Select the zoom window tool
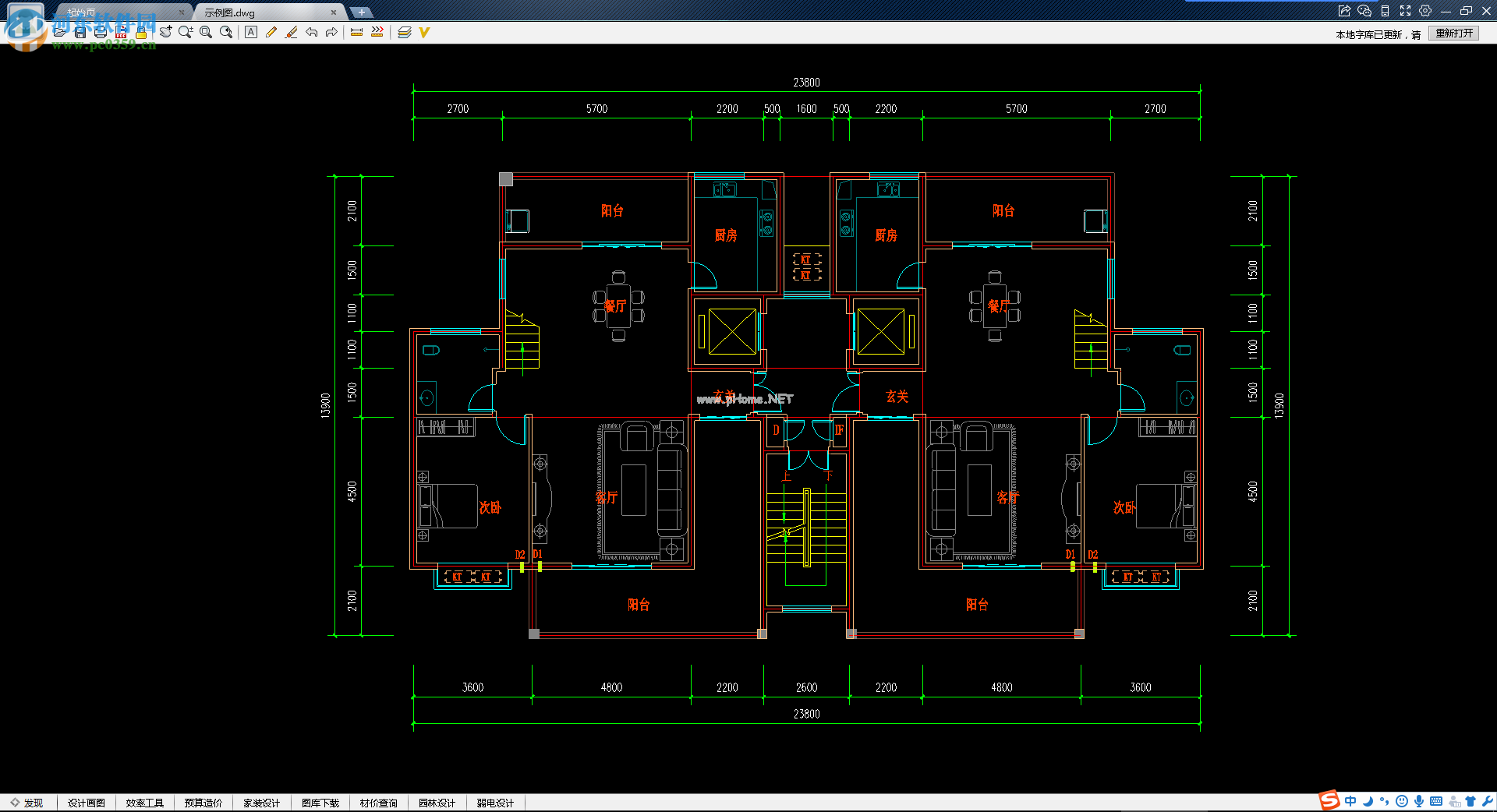The width and height of the screenshot is (1497, 812). click(206, 32)
